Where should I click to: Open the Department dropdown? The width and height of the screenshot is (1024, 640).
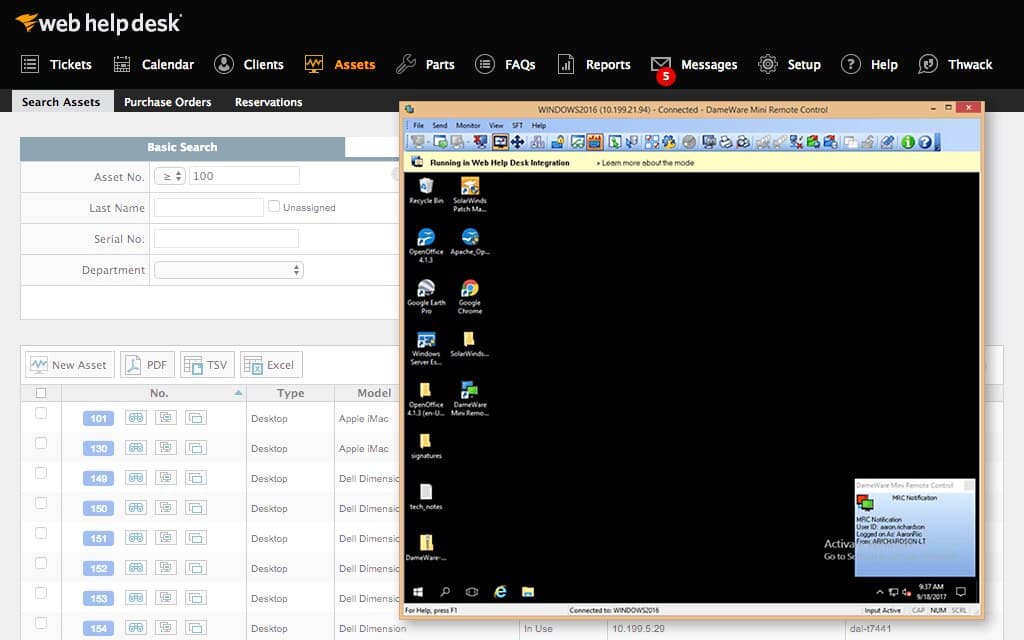[228, 270]
